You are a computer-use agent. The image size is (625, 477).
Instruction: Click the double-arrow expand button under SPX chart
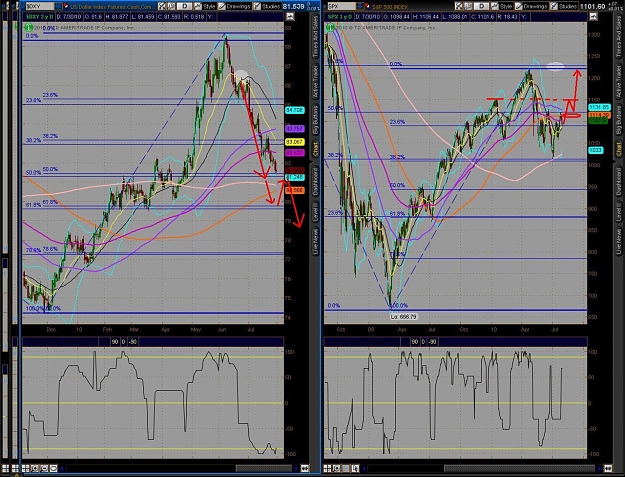click(x=609, y=468)
